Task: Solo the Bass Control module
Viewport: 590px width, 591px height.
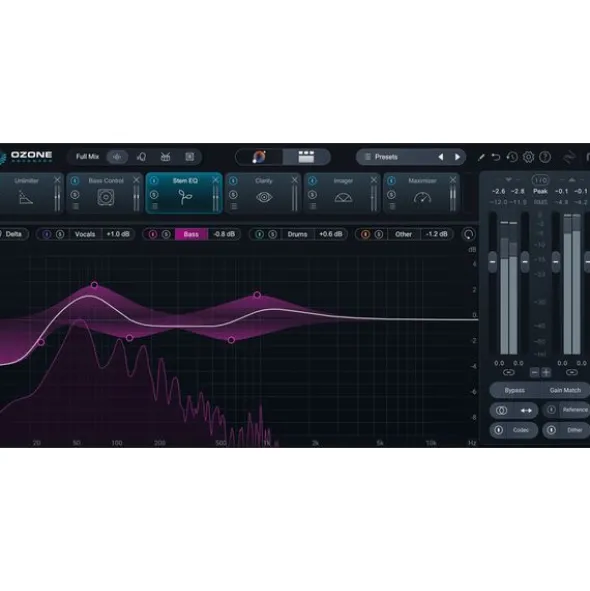Action: pyautogui.click(x=75, y=195)
